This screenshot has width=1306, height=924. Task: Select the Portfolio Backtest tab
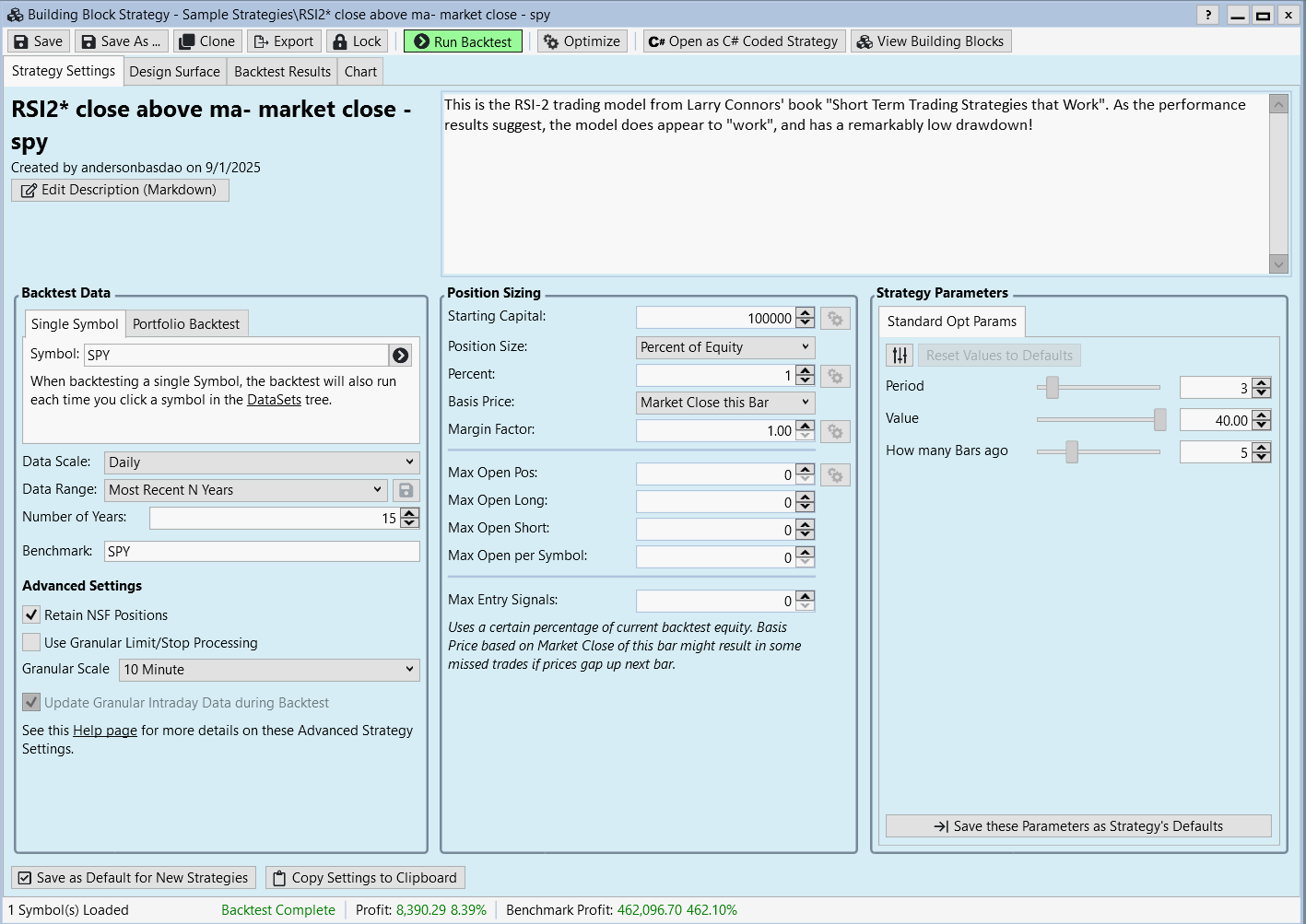[x=186, y=324]
